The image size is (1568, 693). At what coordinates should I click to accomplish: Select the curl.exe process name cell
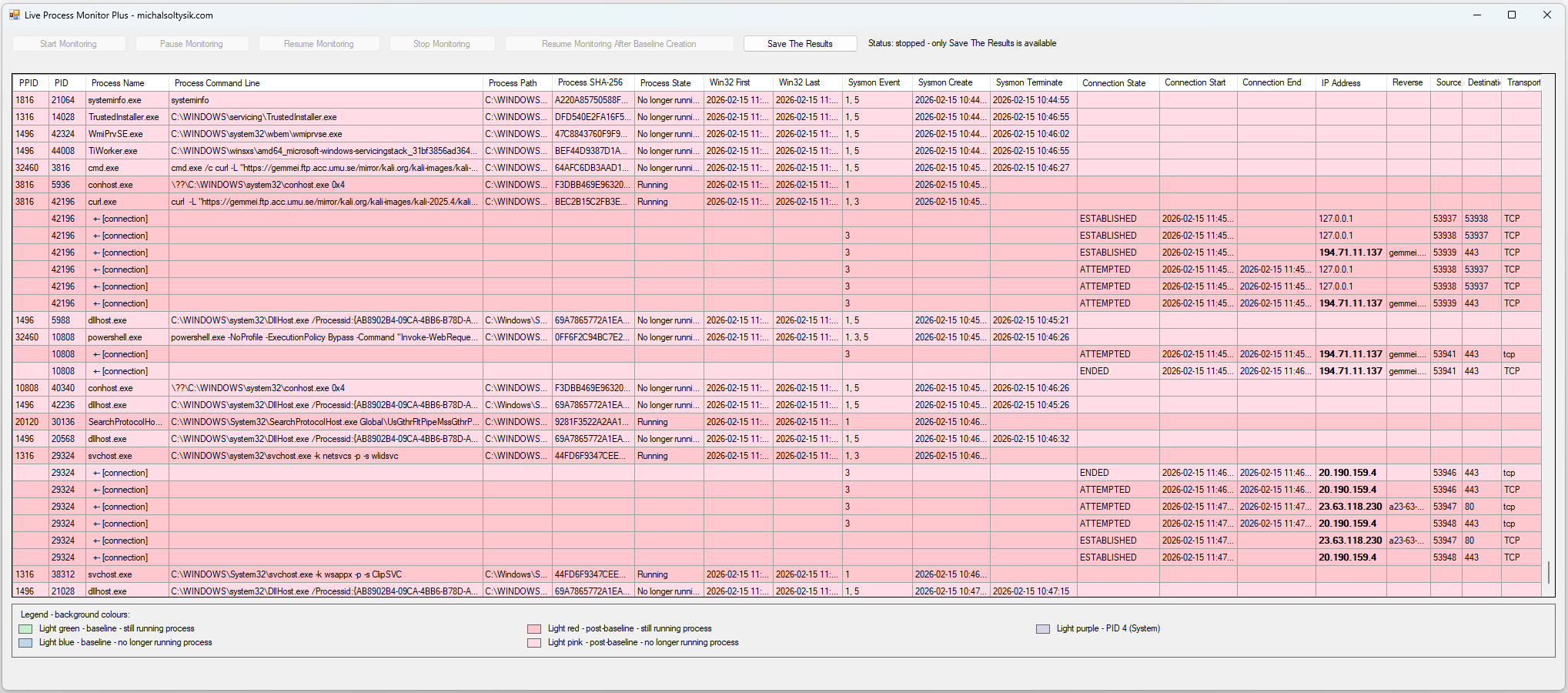(x=102, y=202)
